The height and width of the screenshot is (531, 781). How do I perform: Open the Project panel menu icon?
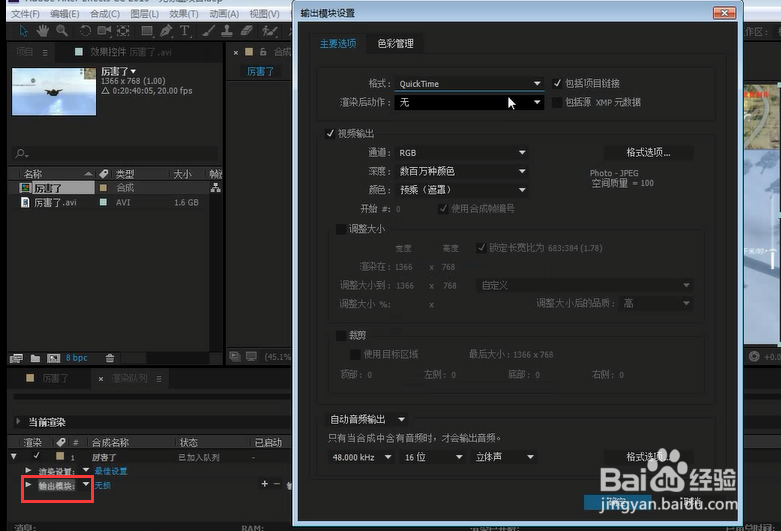45,52
